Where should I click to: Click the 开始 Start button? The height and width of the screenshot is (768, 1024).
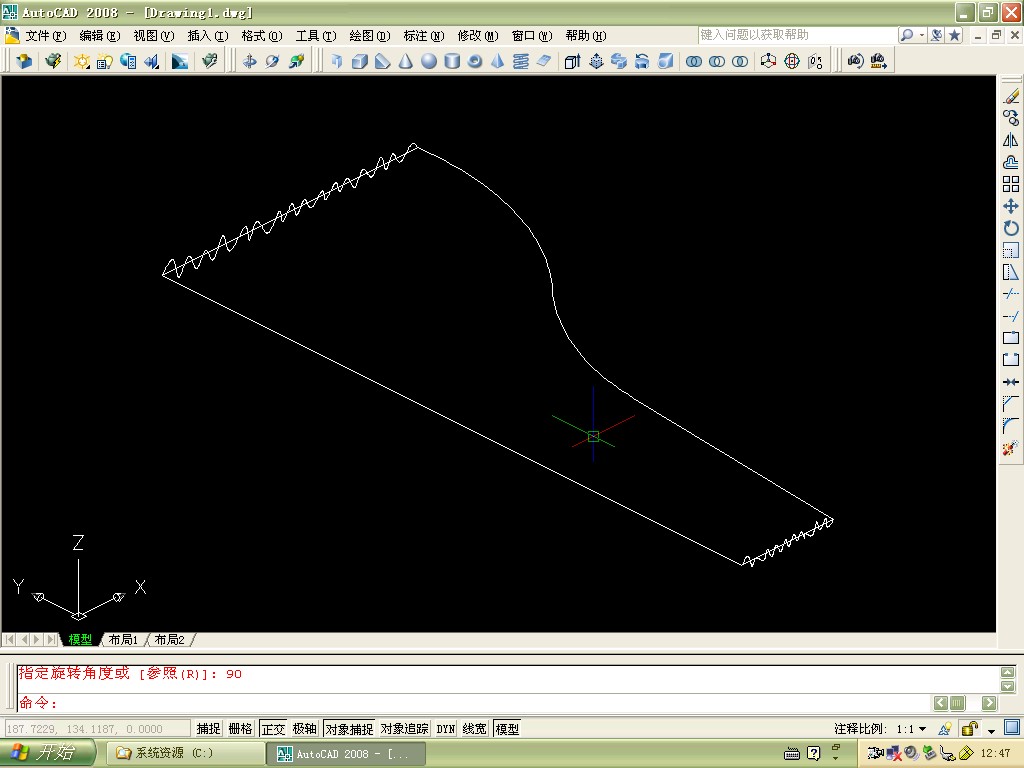click(47, 753)
